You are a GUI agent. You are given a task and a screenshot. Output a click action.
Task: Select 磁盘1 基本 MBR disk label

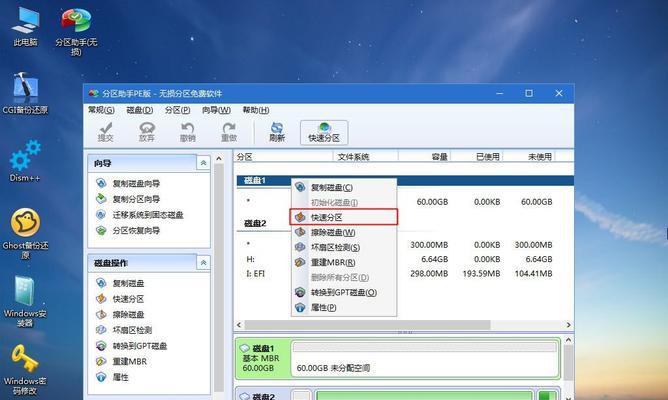(x=262, y=358)
